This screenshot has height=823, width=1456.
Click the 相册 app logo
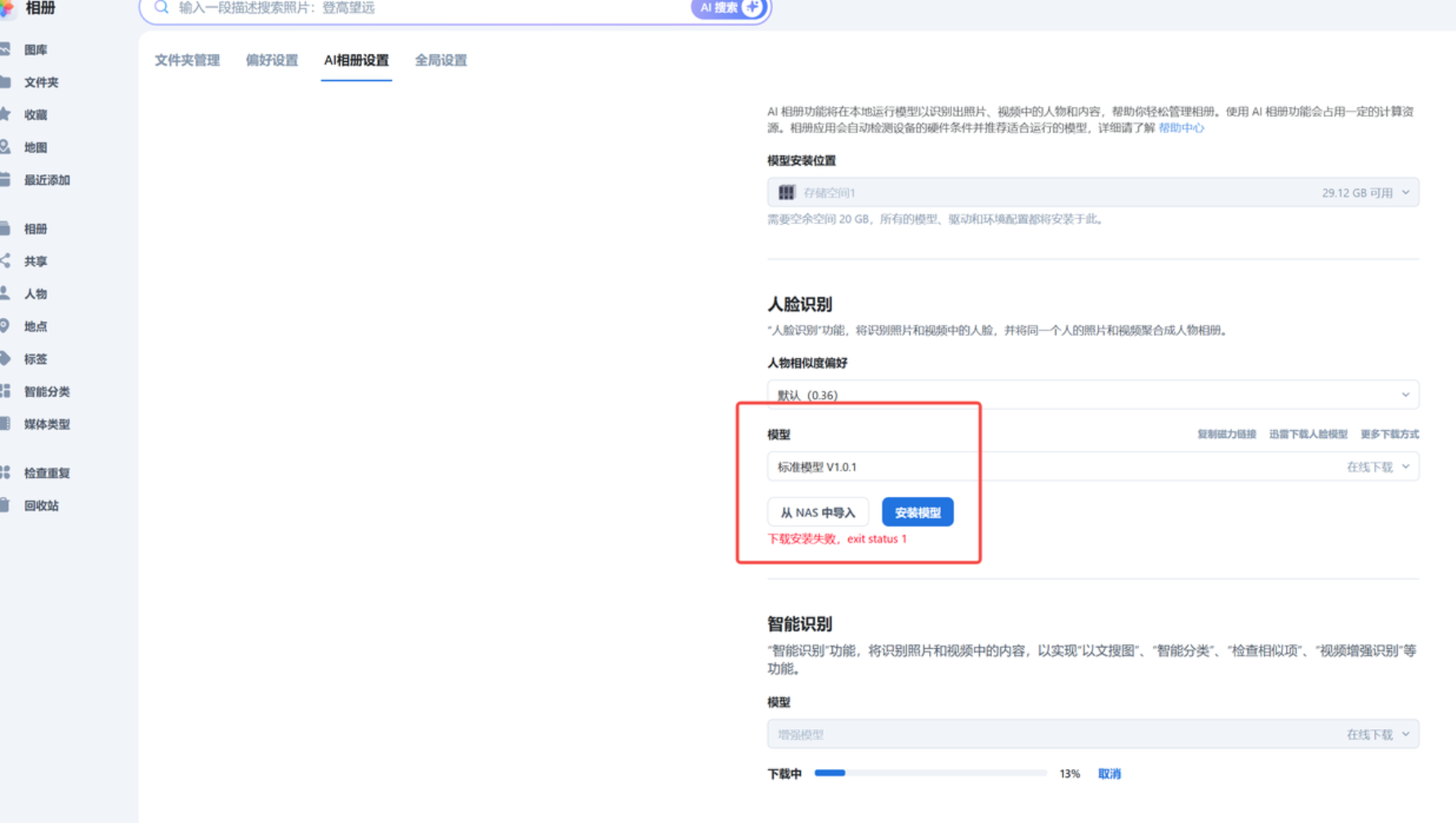click(7, 8)
